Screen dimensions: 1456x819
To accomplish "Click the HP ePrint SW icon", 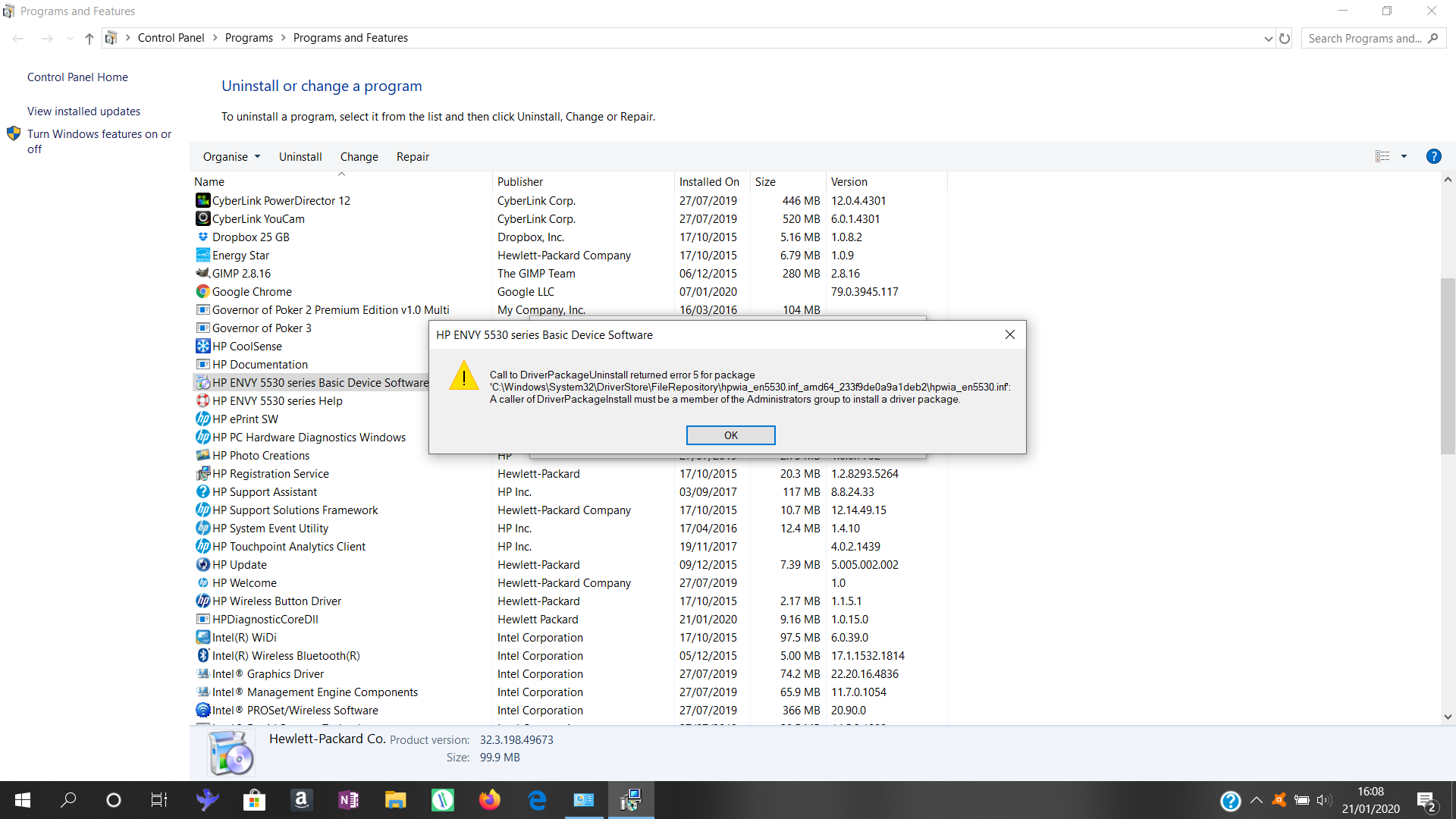I will 202,419.
